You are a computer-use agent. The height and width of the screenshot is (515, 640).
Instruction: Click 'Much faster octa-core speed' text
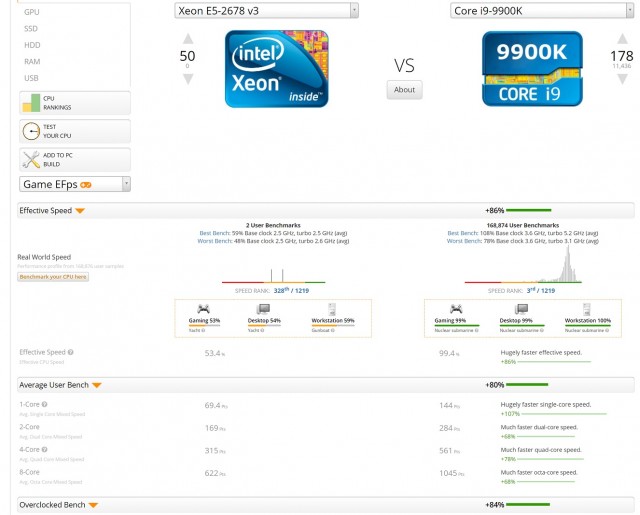pos(539,473)
